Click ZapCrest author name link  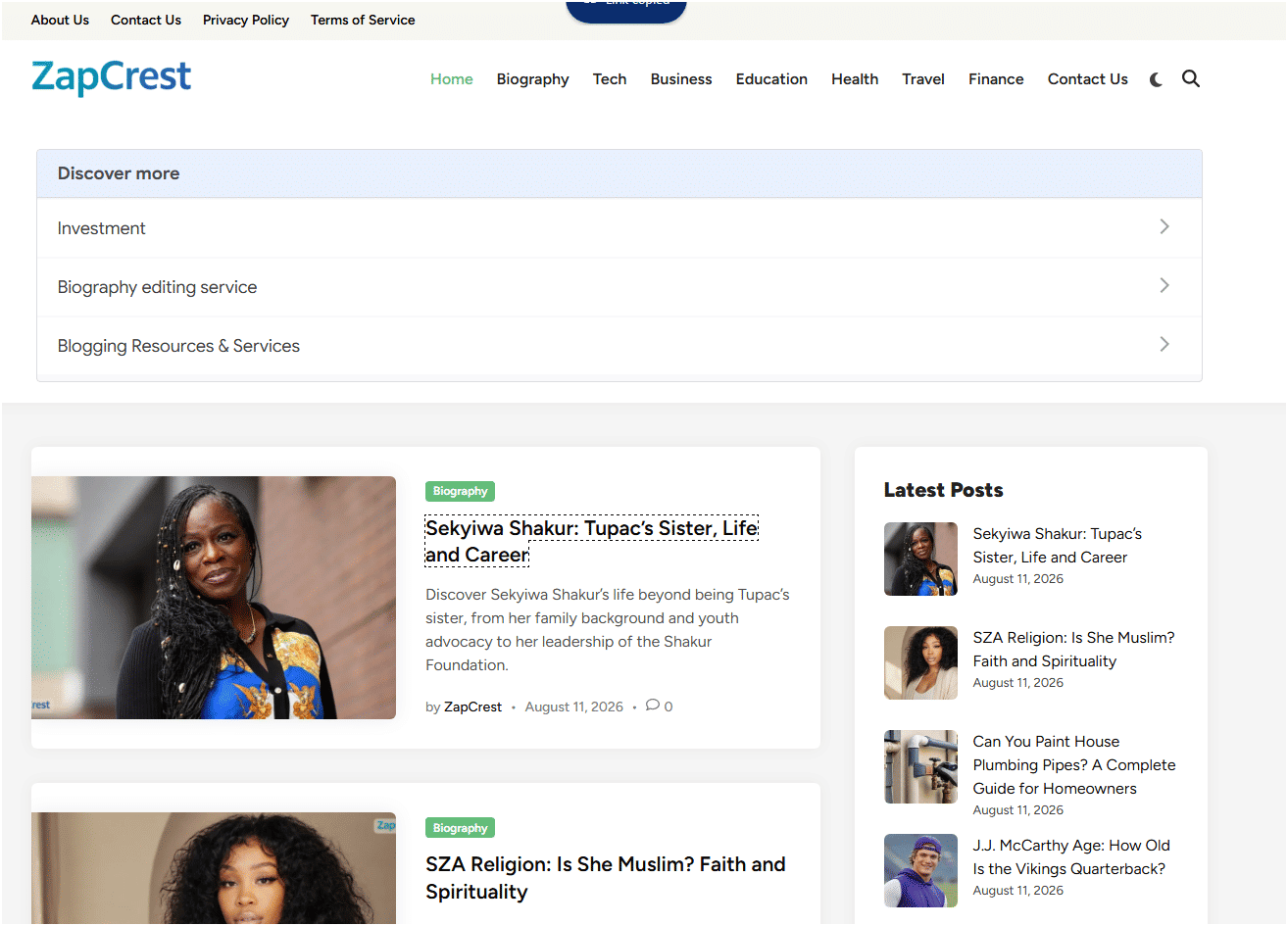(472, 707)
